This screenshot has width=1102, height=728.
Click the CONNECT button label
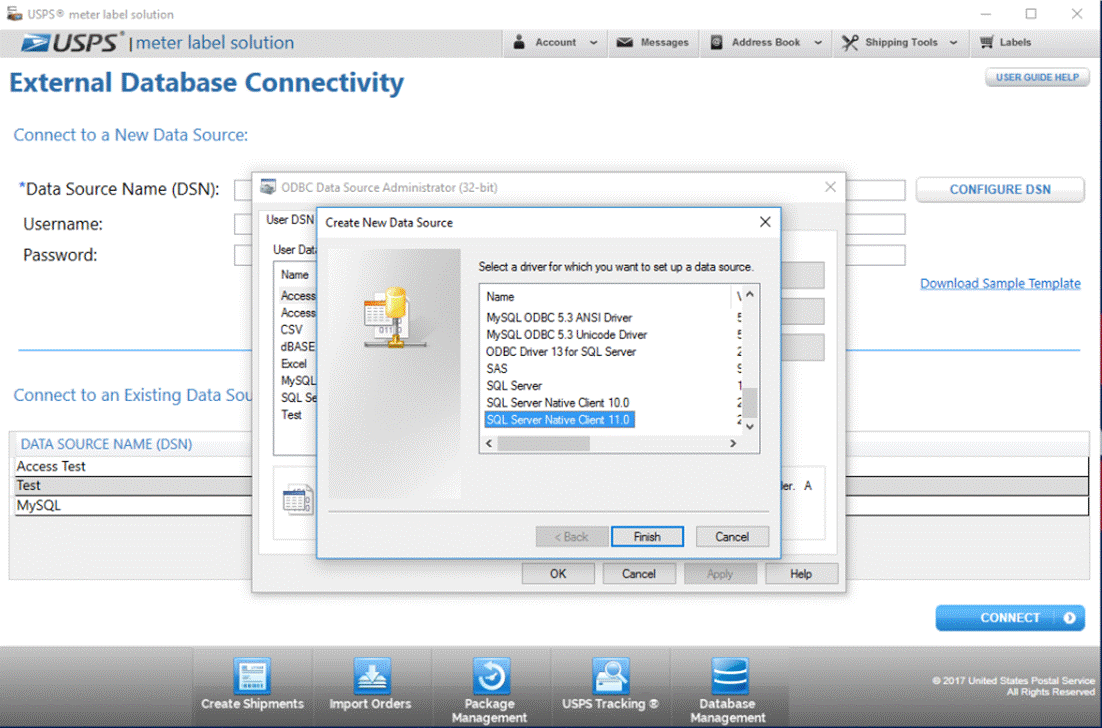[x=1010, y=618]
